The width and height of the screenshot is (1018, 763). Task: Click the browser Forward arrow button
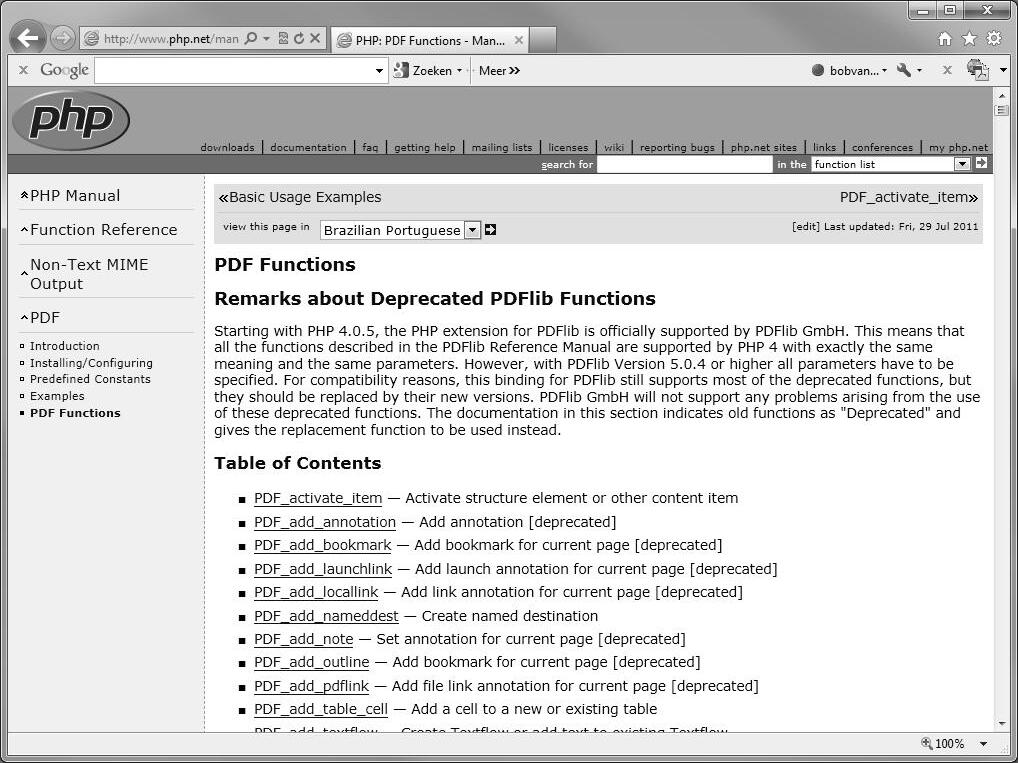point(62,38)
